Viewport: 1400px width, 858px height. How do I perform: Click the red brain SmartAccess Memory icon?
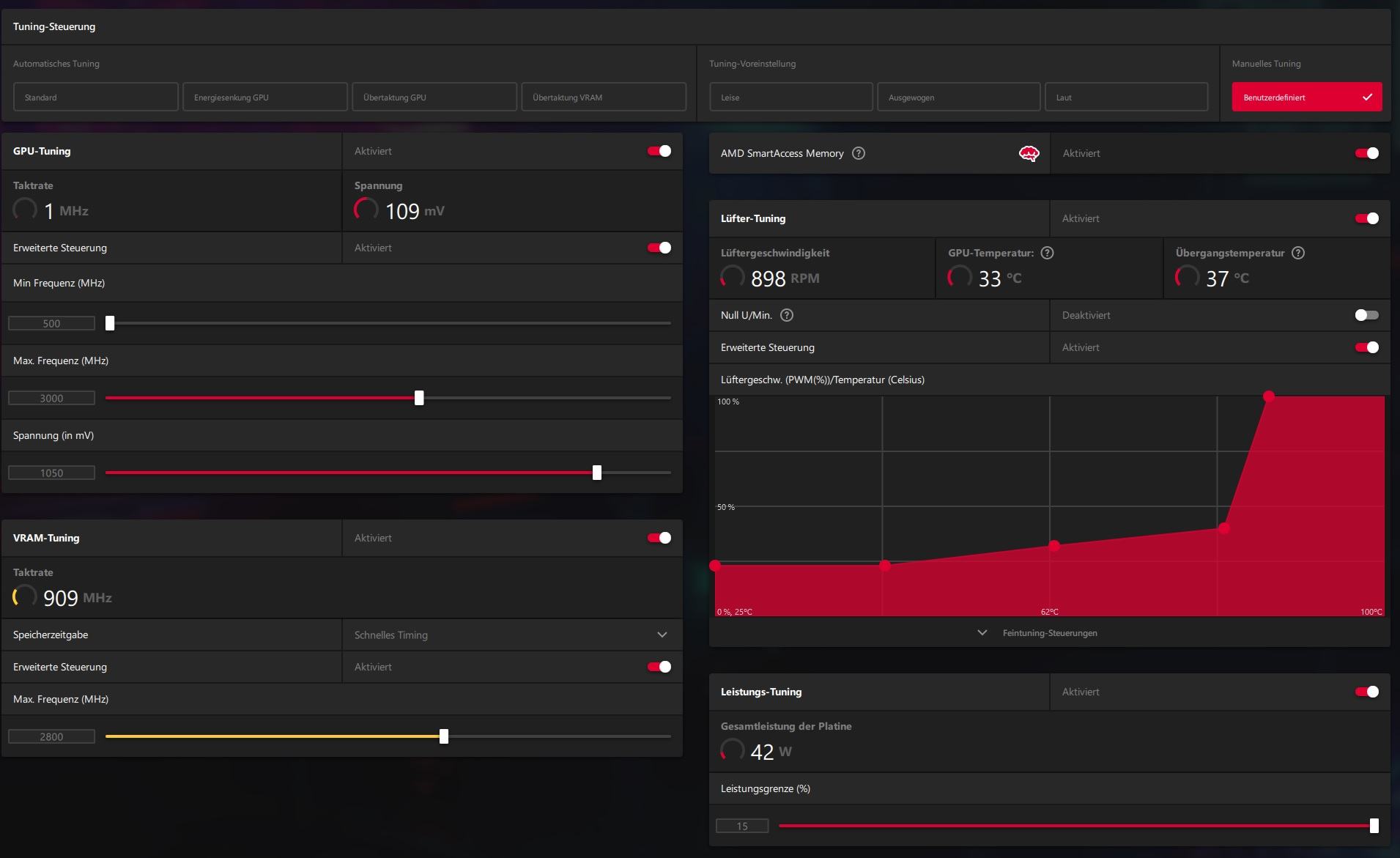[x=1029, y=153]
